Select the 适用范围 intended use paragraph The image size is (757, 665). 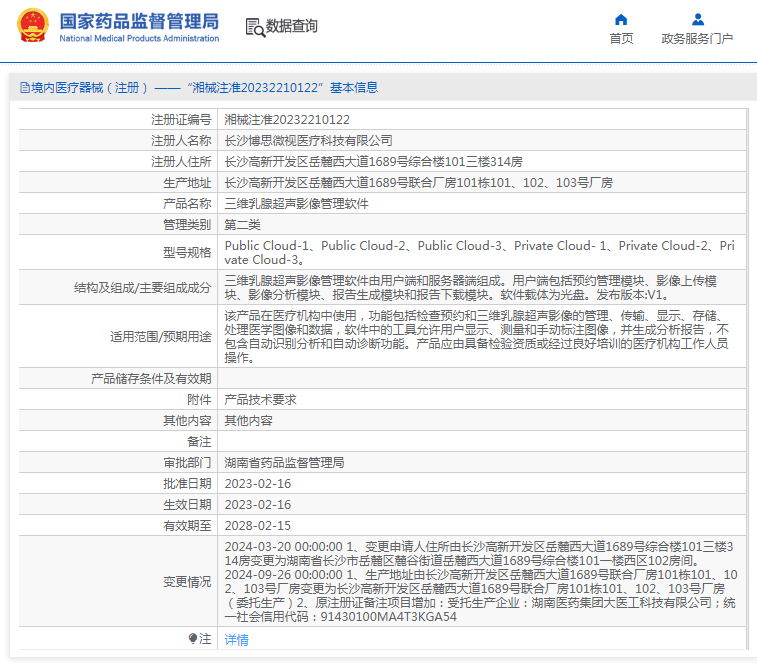coord(477,337)
